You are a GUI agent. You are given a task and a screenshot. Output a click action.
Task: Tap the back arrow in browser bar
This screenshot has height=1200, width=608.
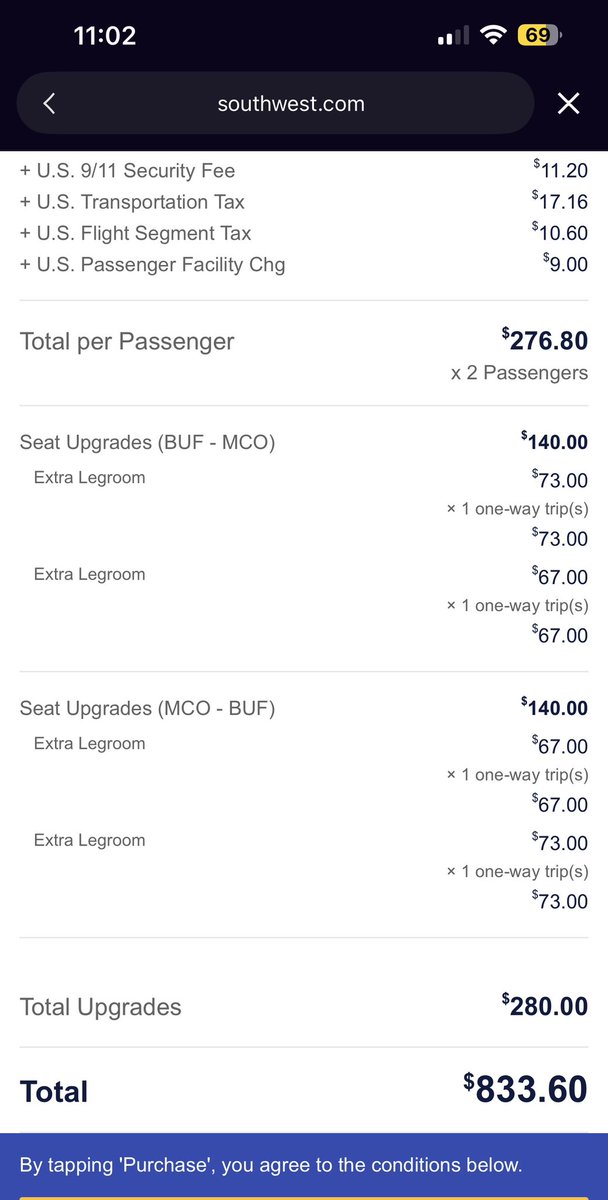(50, 103)
